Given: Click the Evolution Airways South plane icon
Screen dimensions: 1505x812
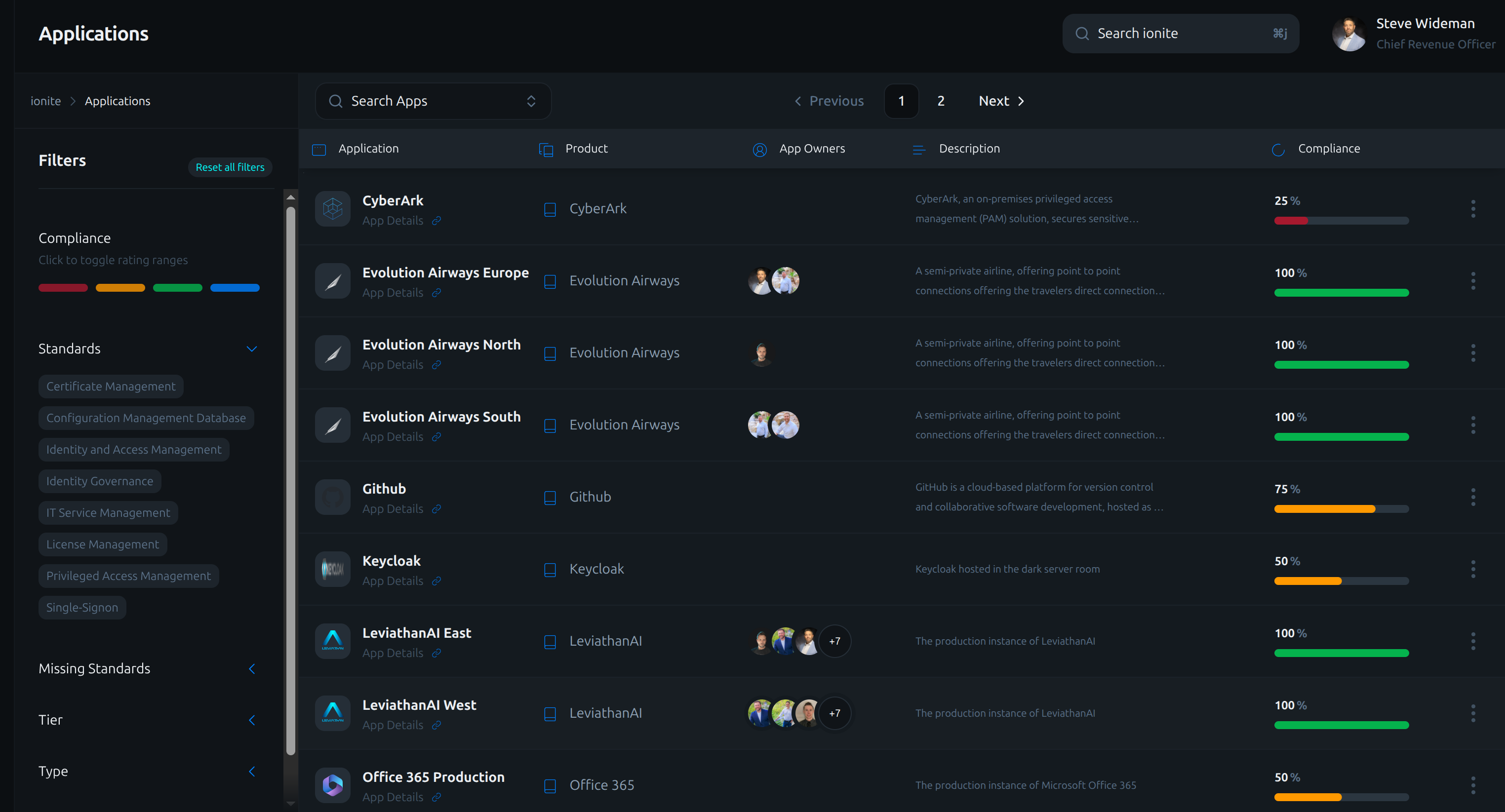Looking at the screenshot, I should [x=332, y=425].
